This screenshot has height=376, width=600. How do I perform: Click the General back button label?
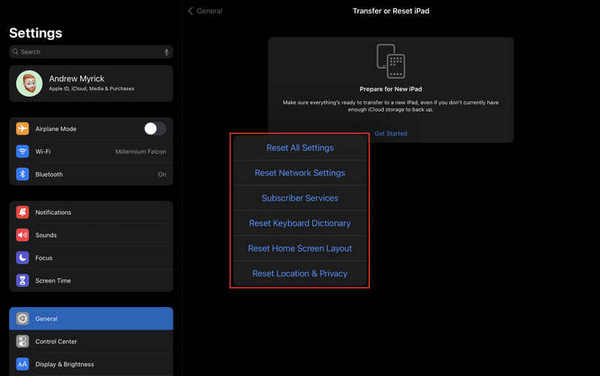(x=209, y=11)
